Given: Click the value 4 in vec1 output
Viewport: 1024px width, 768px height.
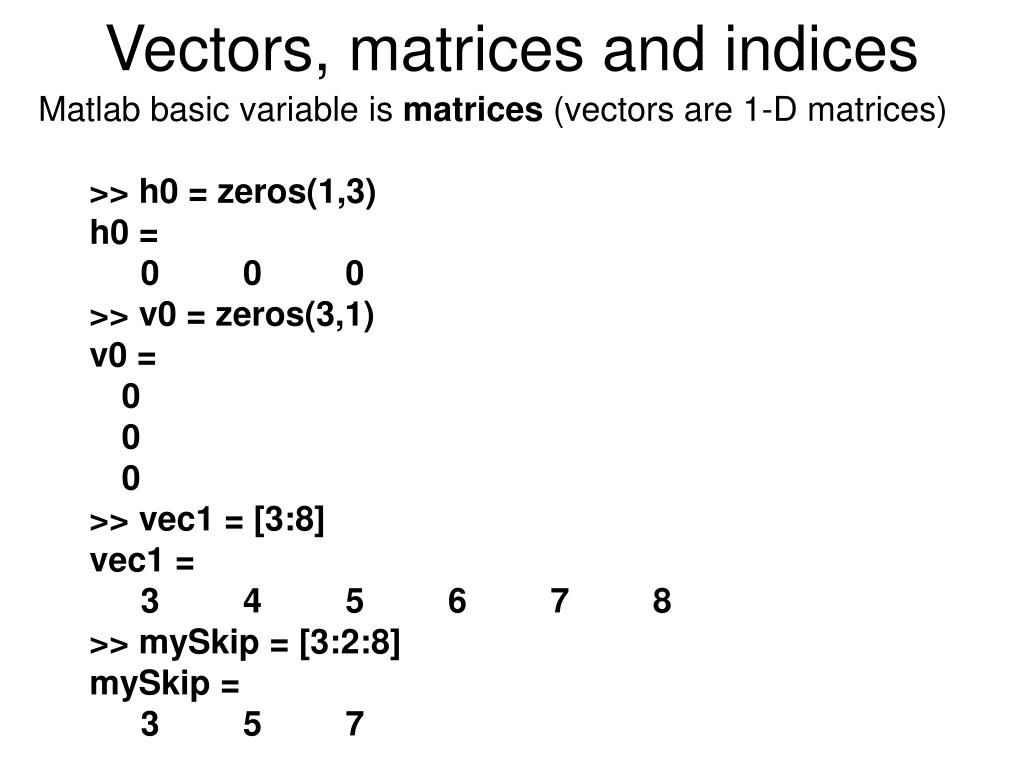Looking at the screenshot, I should (252, 601).
